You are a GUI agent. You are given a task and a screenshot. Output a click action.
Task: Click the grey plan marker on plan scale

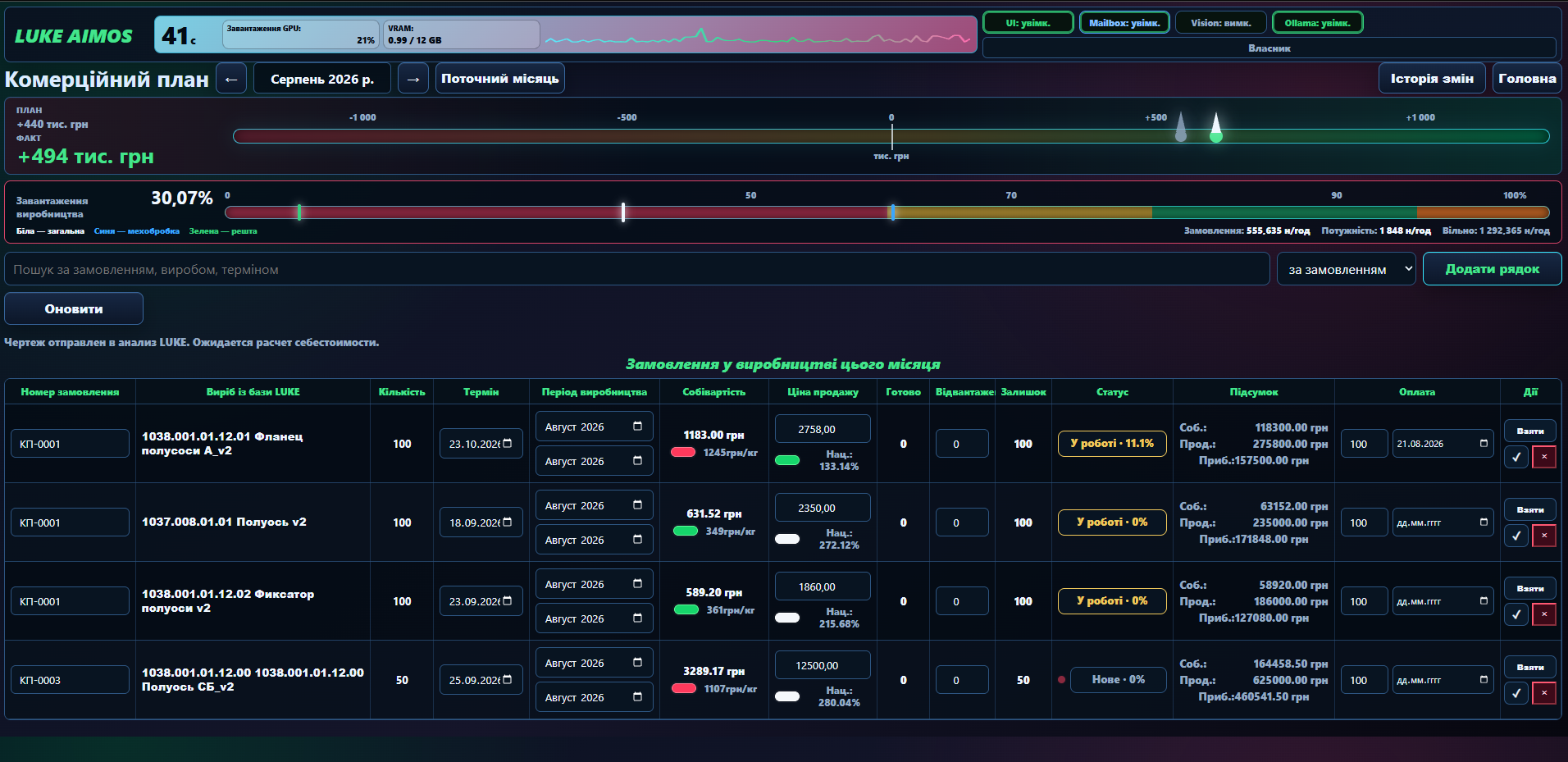coord(1181,127)
